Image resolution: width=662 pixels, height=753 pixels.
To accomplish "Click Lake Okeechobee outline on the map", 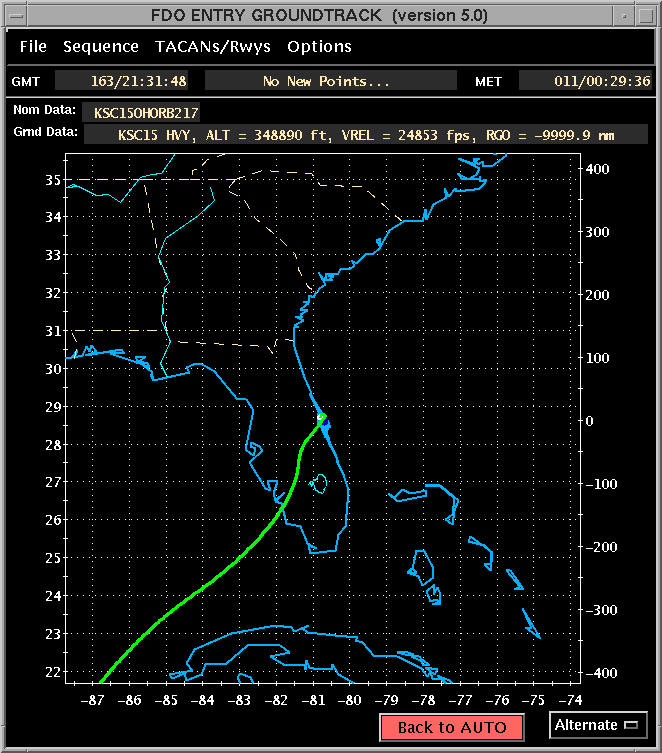I will (x=319, y=484).
